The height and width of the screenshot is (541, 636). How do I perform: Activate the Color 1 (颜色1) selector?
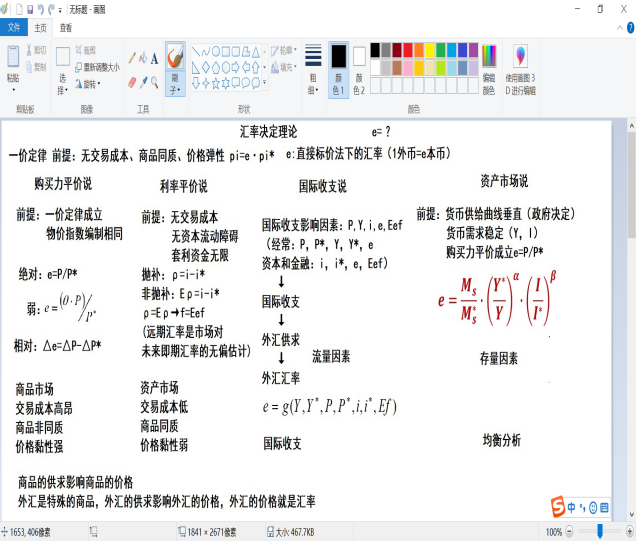(338, 68)
